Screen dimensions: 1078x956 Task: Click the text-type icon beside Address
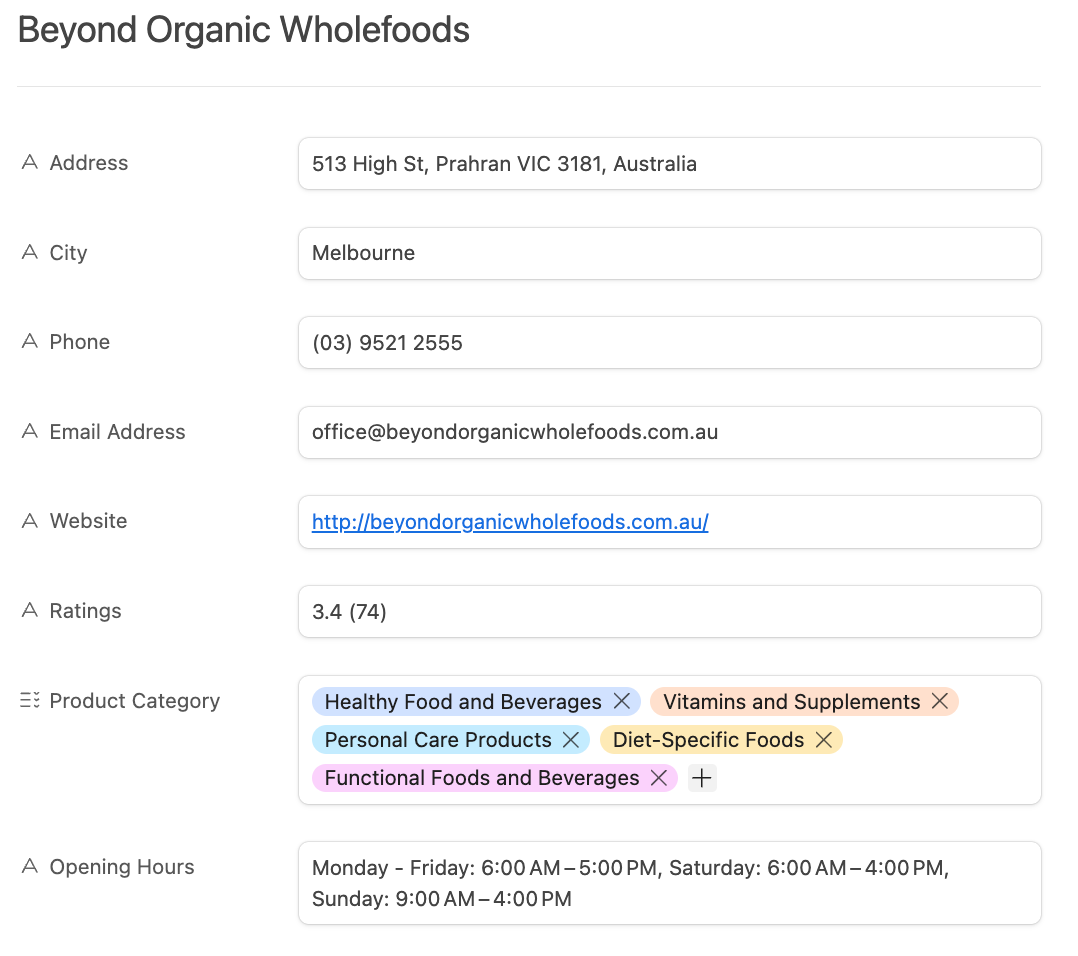tap(30, 162)
